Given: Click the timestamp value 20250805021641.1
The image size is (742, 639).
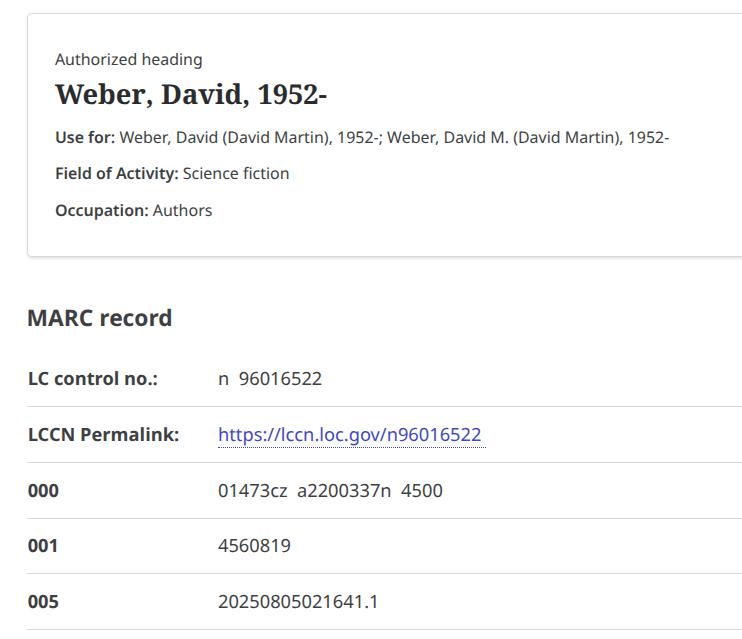Looking at the screenshot, I should [298, 602].
